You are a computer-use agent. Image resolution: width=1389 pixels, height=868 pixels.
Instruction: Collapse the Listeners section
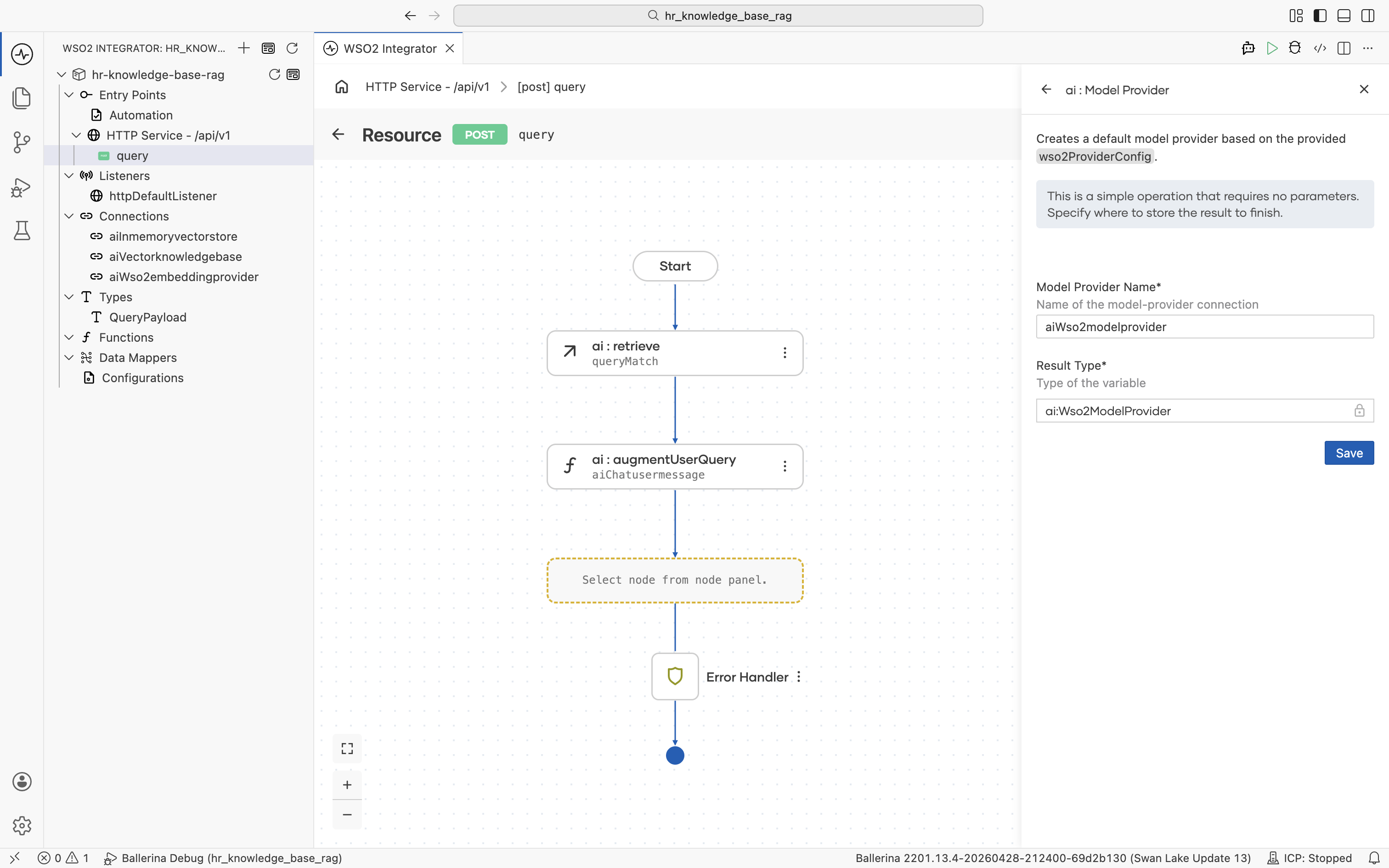coord(69,175)
